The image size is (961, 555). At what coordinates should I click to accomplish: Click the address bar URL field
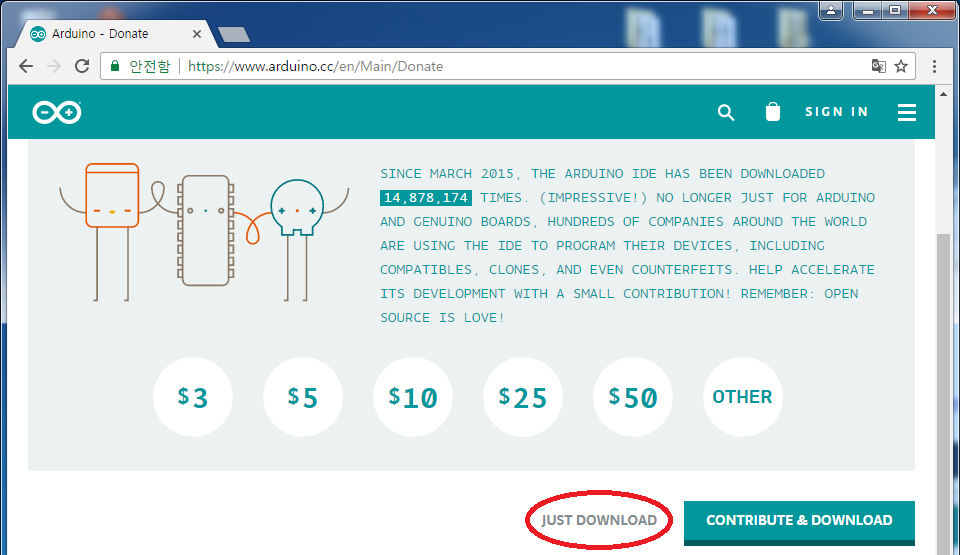(x=507, y=66)
